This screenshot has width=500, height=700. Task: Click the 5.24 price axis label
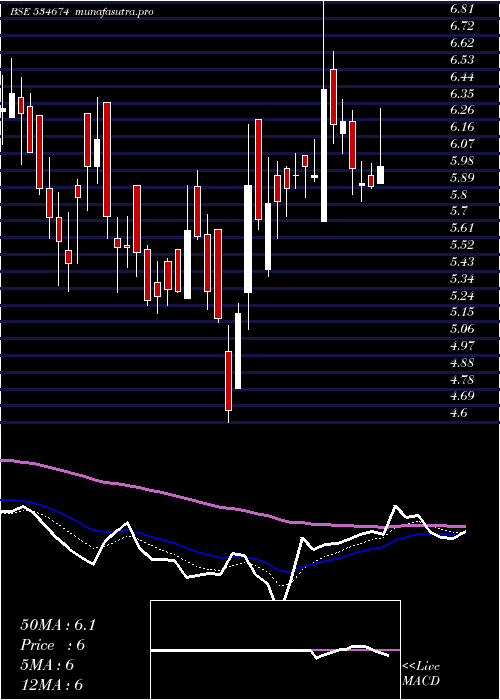pyautogui.click(x=462, y=296)
